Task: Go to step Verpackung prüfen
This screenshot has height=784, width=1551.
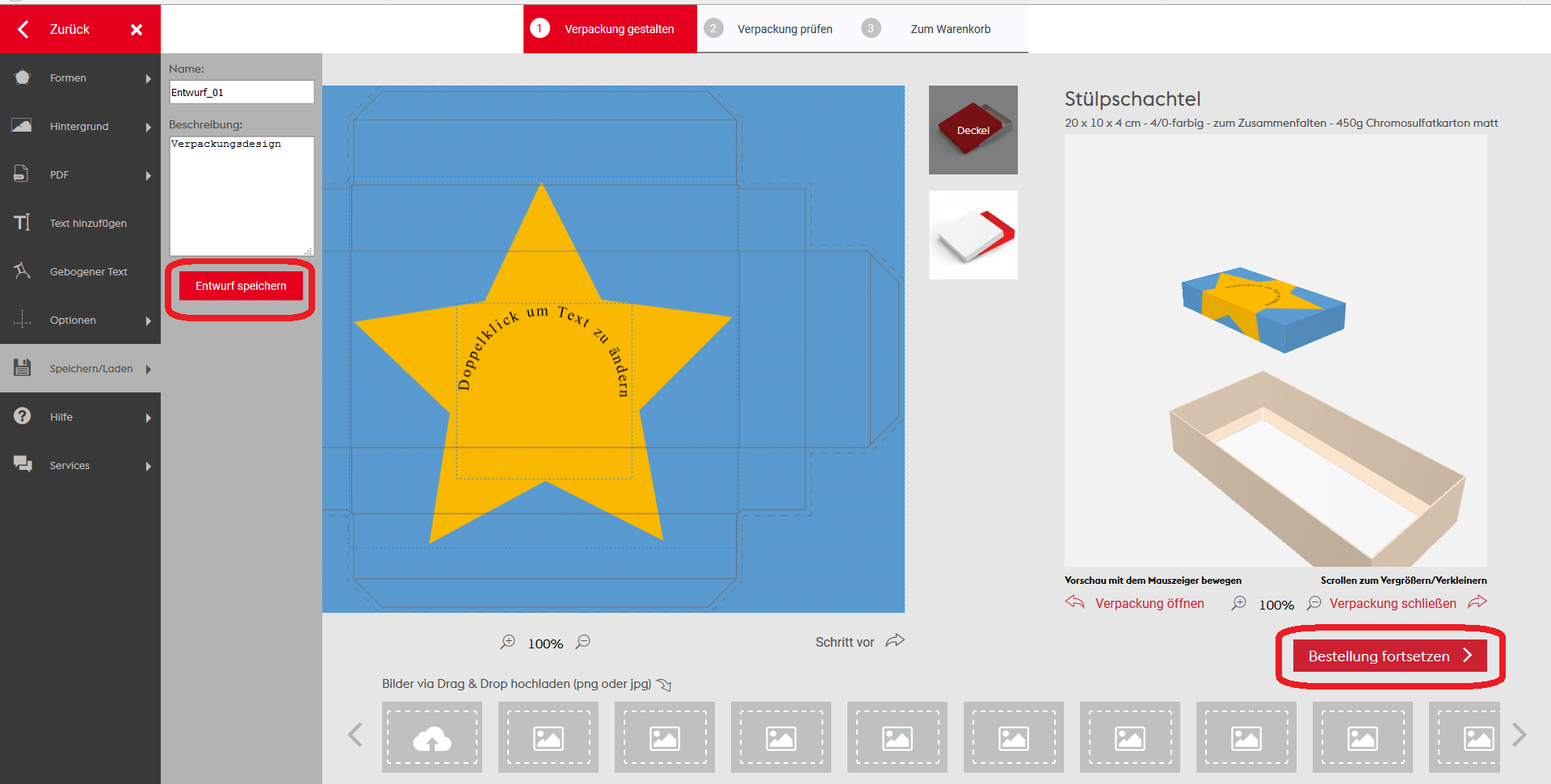Action: (x=784, y=29)
